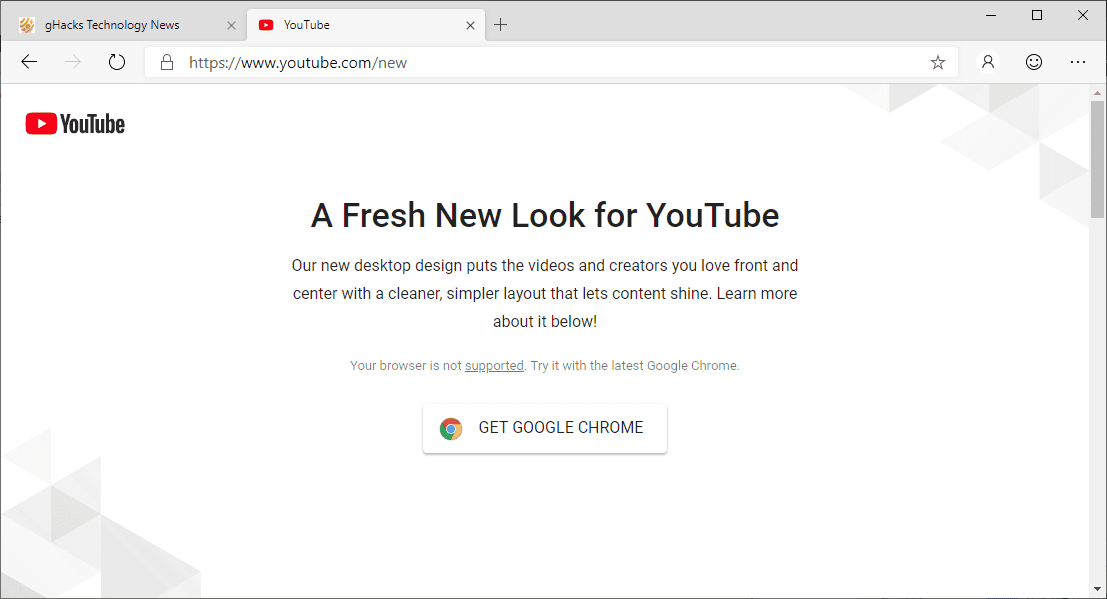Screen dimensions: 1107x599
Task: Maximize the browser window
Action: pos(1036,15)
